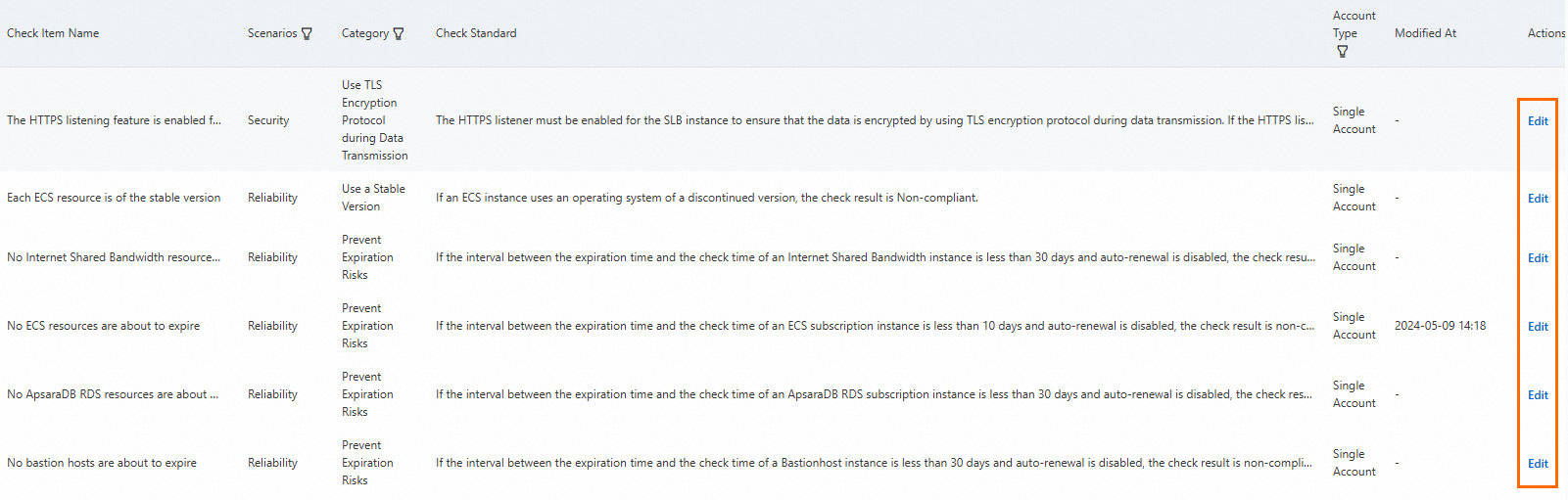Click the Use a Stable Version category cell
This screenshot has height=500, width=1568.
[373, 198]
